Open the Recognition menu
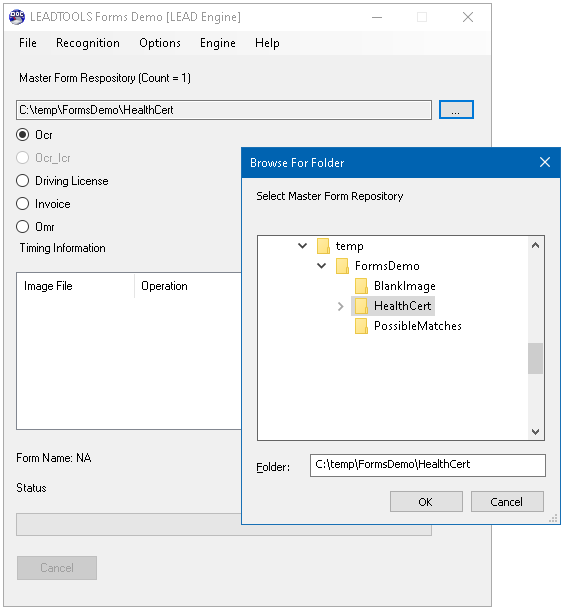Image resolution: width=563 pixels, height=612 pixels. pos(88,43)
